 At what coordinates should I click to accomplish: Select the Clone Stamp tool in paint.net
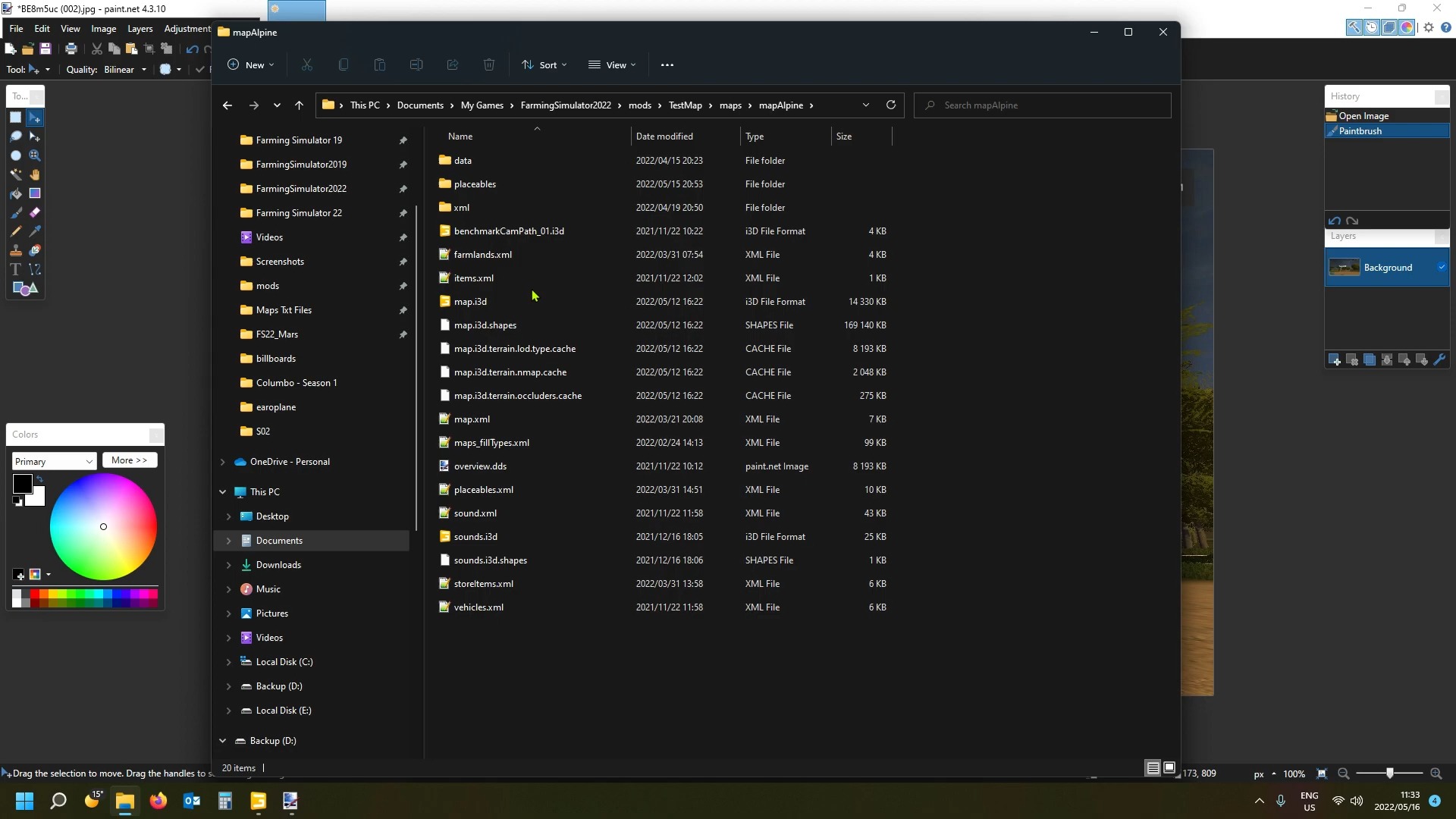point(15,250)
